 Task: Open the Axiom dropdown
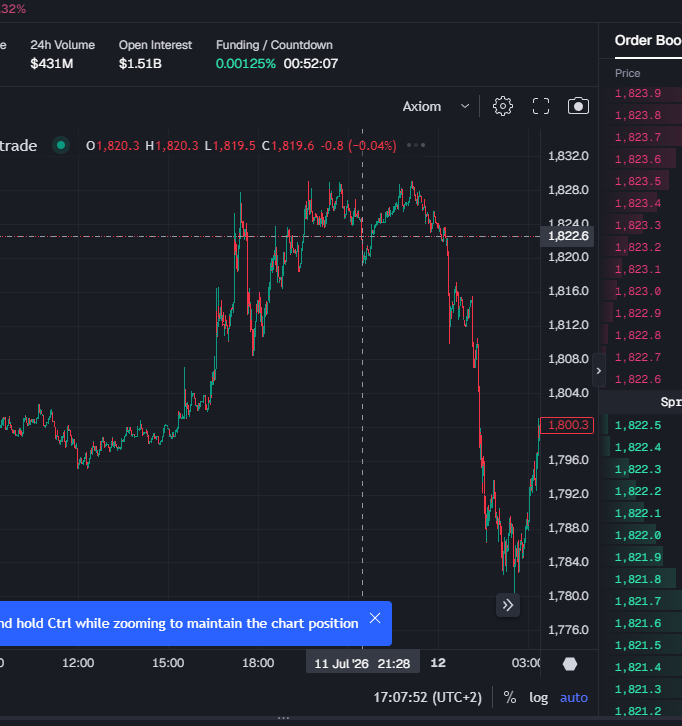click(x=436, y=106)
